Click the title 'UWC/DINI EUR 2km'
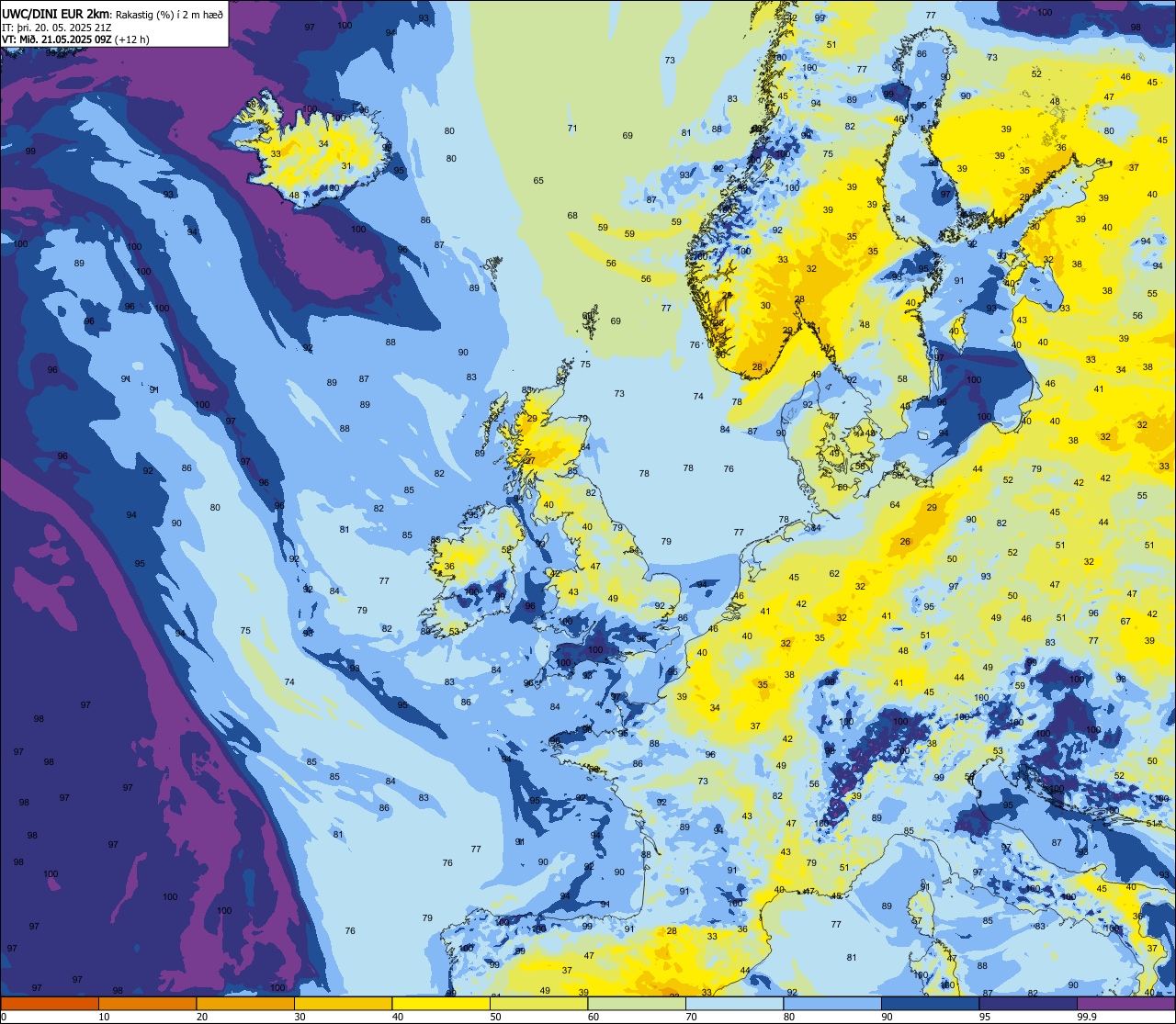The height and width of the screenshot is (1024, 1176). click(55, 13)
